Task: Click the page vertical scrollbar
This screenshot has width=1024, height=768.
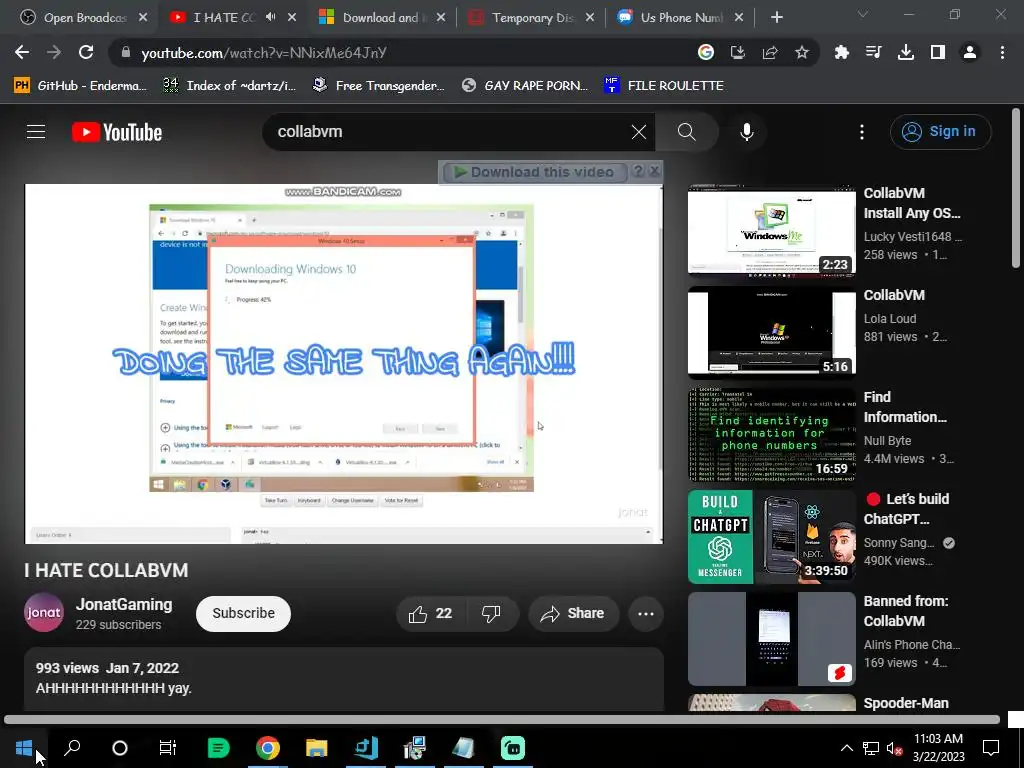Action: (1016, 188)
